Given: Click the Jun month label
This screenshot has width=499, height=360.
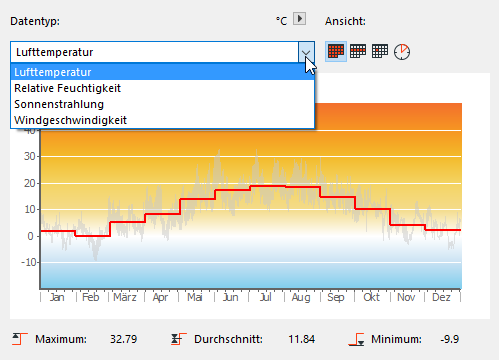Looking at the screenshot, I should tap(230, 297).
